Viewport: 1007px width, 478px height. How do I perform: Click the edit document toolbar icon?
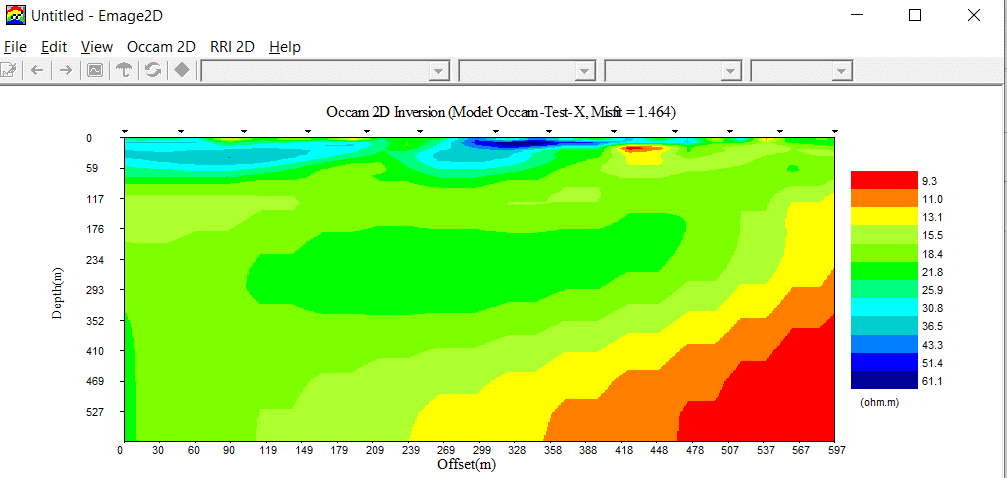click(8, 70)
